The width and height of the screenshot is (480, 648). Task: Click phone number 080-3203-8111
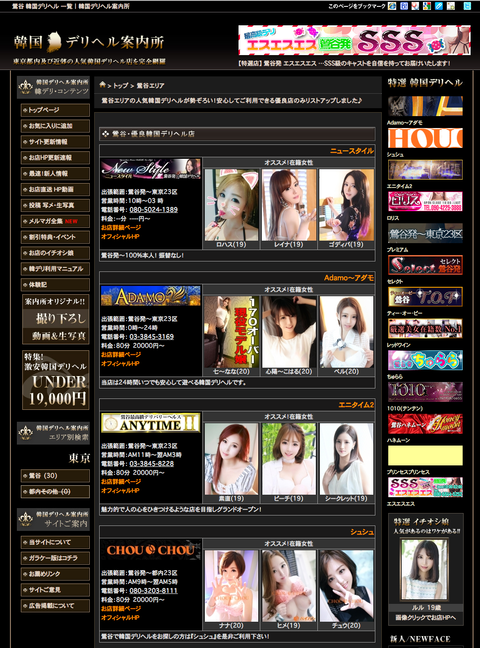coord(153,591)
